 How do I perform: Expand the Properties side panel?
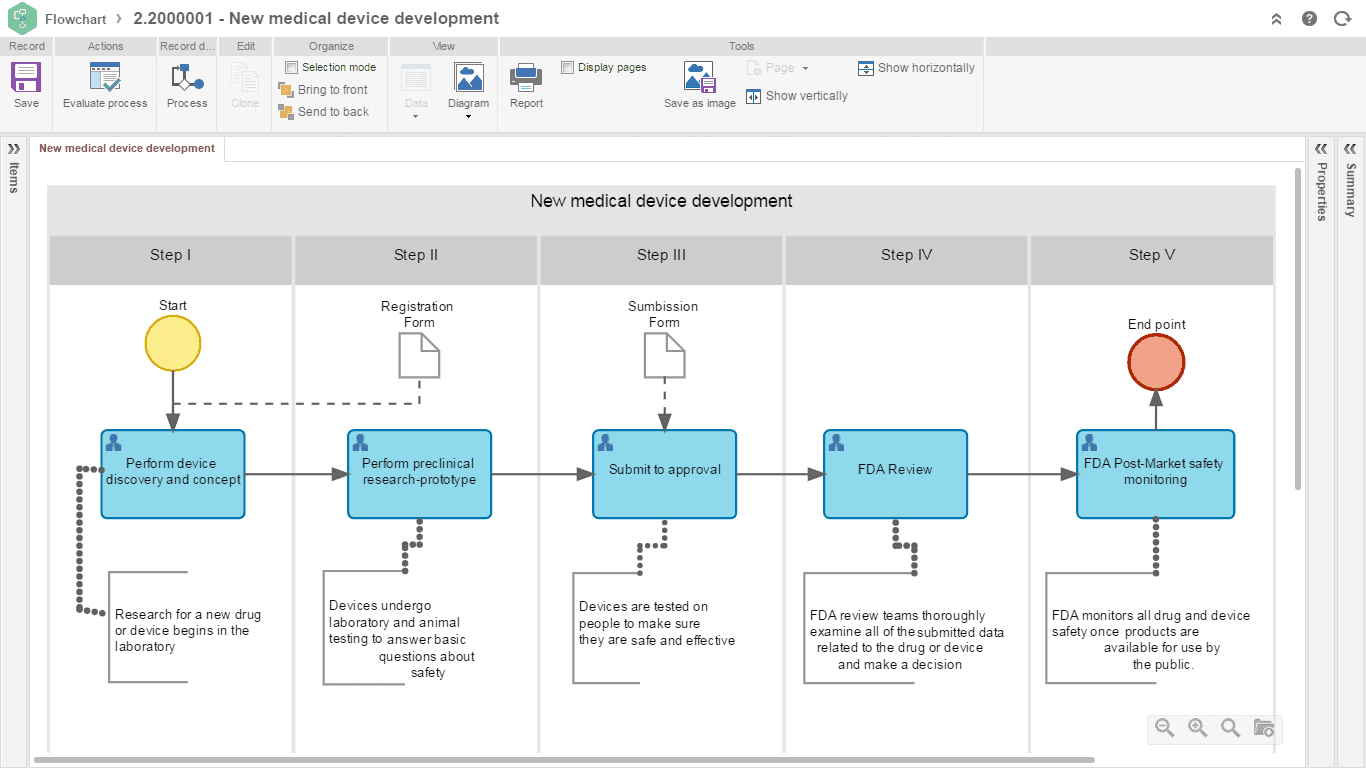coord(1321,148)
